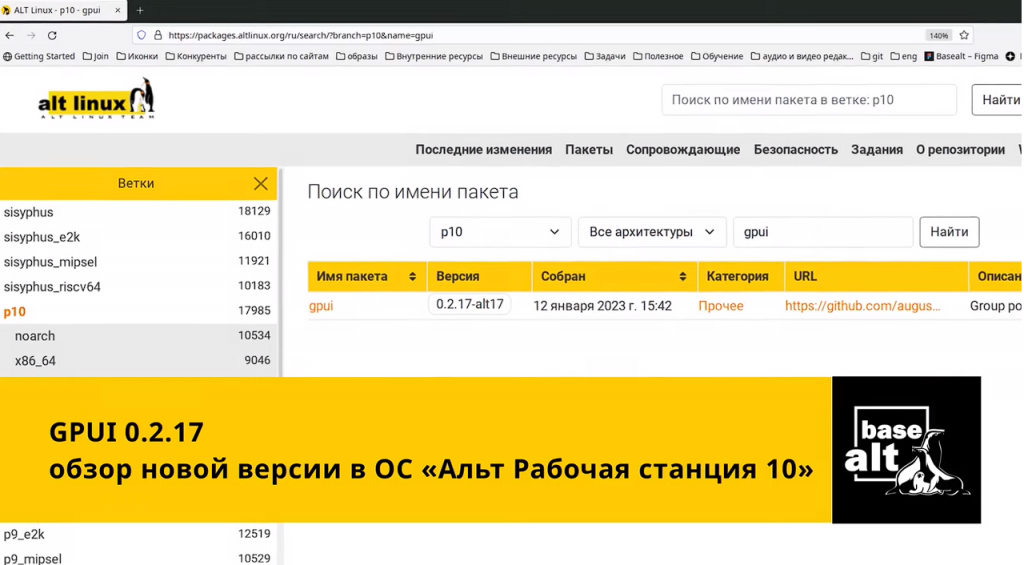1024x565 pixels.
Task: Open the eng bookmark folder
Action: coord(904,56)
